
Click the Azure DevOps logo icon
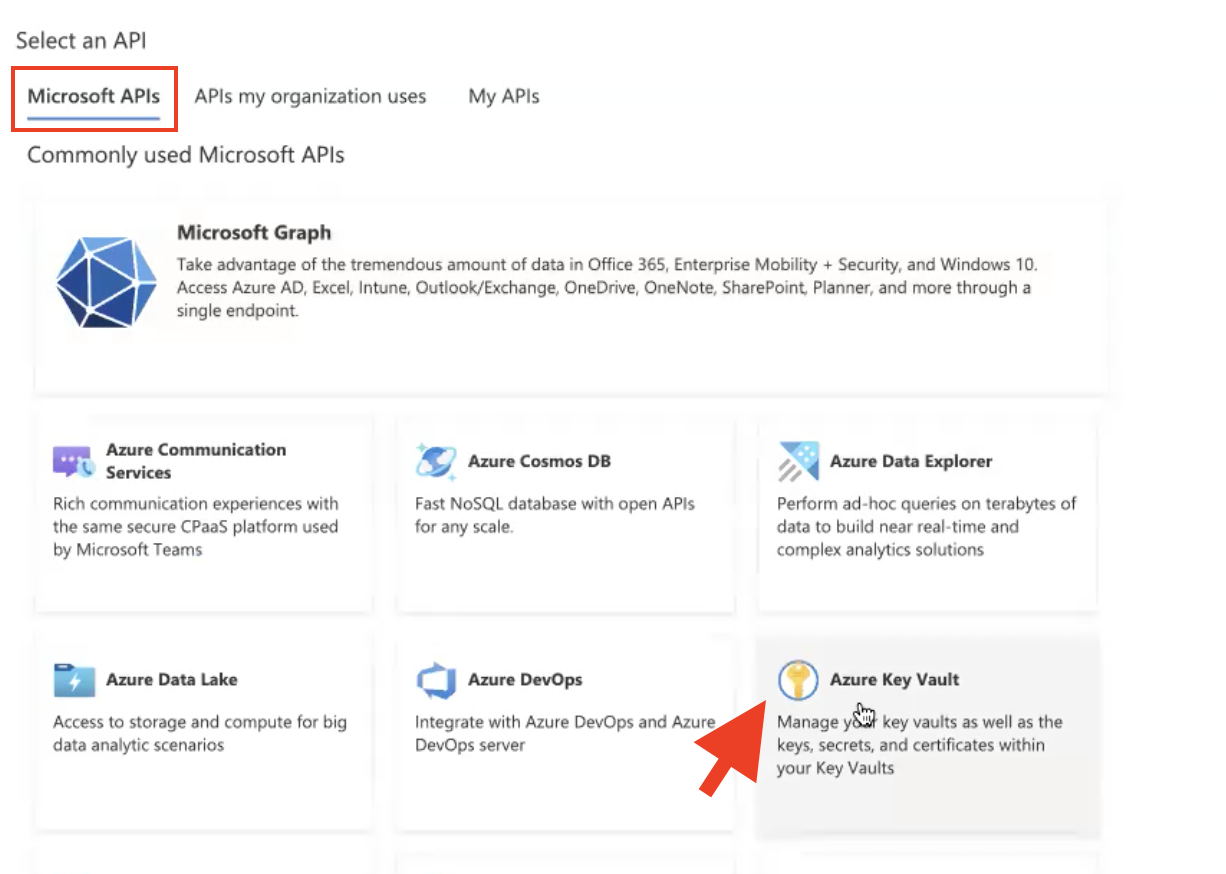click(436, 680)
